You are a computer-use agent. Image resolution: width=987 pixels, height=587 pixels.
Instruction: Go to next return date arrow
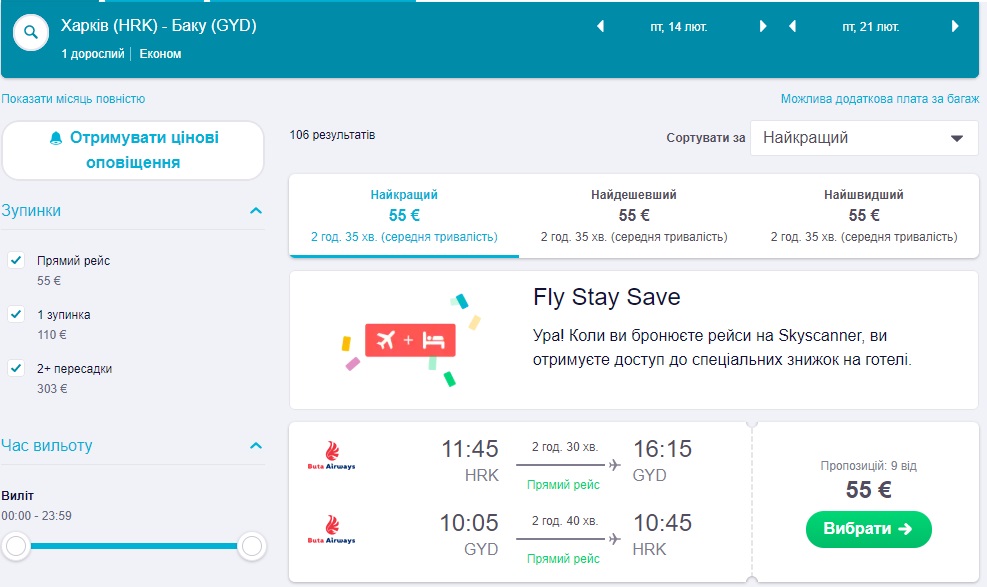tap(956, 27)
